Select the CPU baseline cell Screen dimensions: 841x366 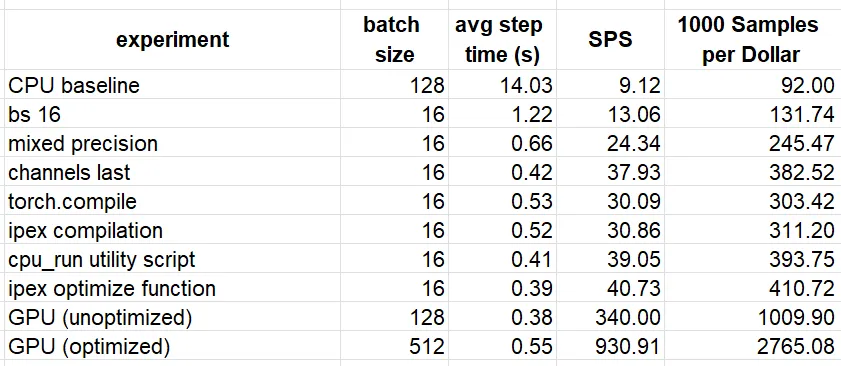click(173, 85)
